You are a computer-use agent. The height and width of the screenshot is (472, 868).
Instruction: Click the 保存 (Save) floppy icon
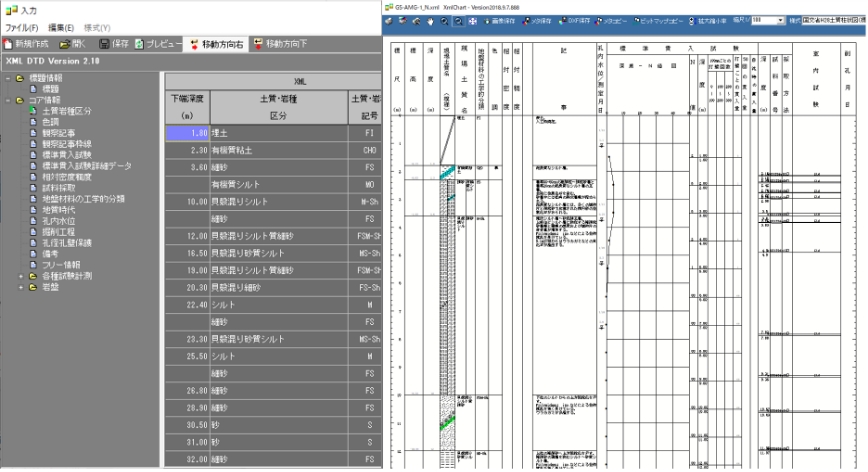click(110, 45)
